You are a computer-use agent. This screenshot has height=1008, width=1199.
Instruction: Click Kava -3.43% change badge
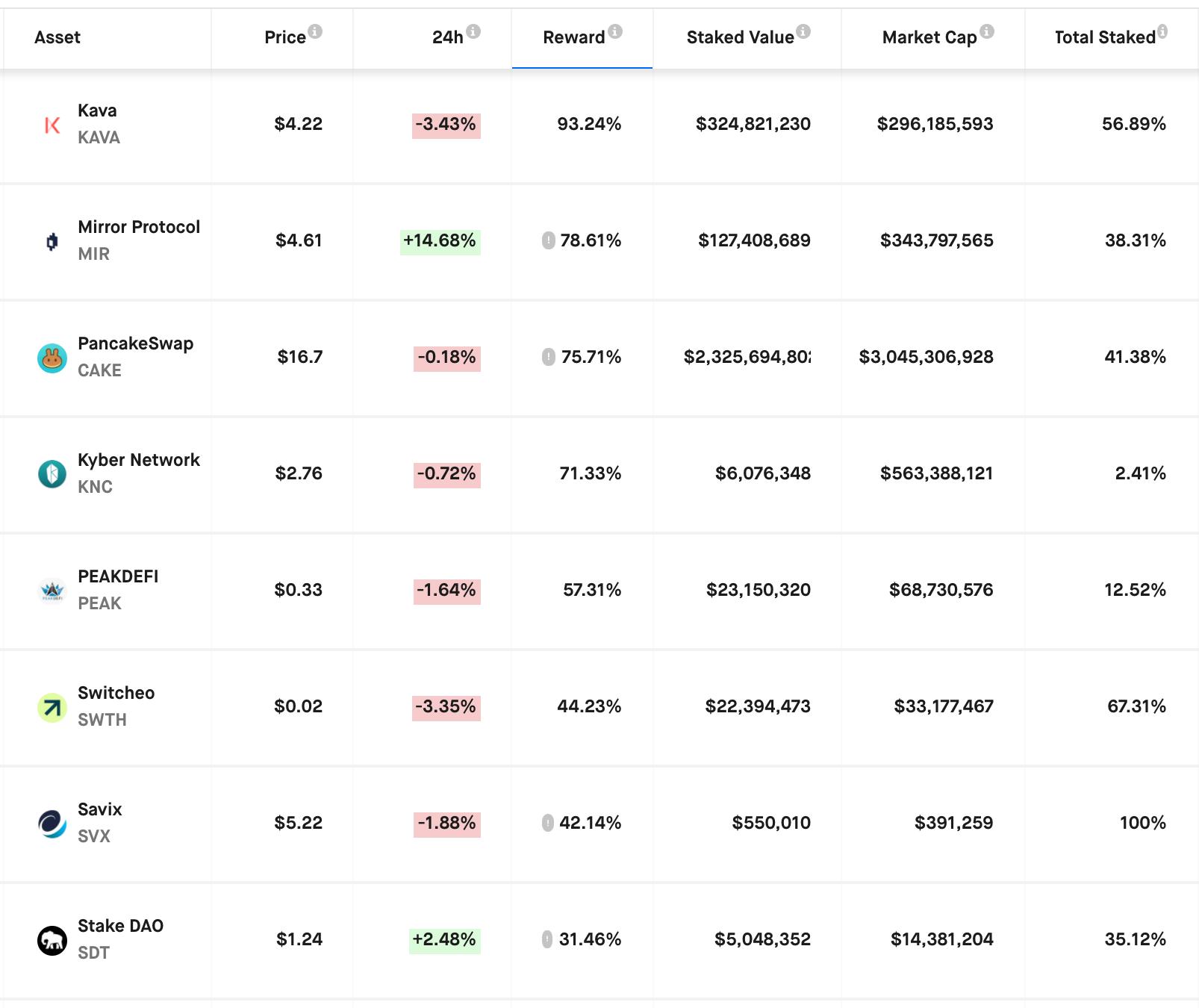click(x=446, y=125)
